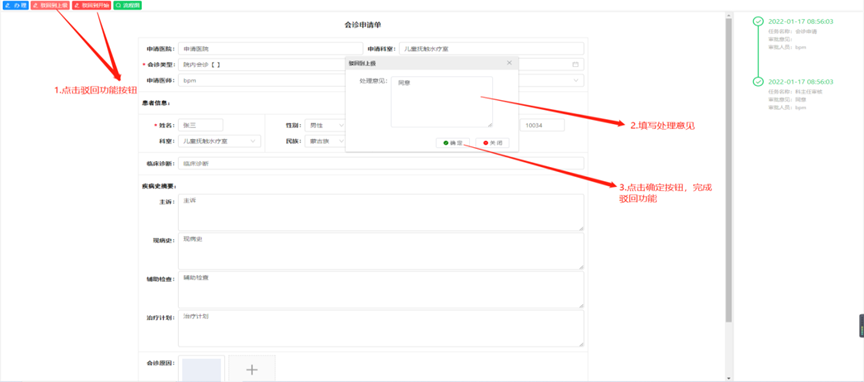Expand dropdown arrow right of 申请医师 row
The width and height of the screenshot is (864, 382).
(576, 80)
